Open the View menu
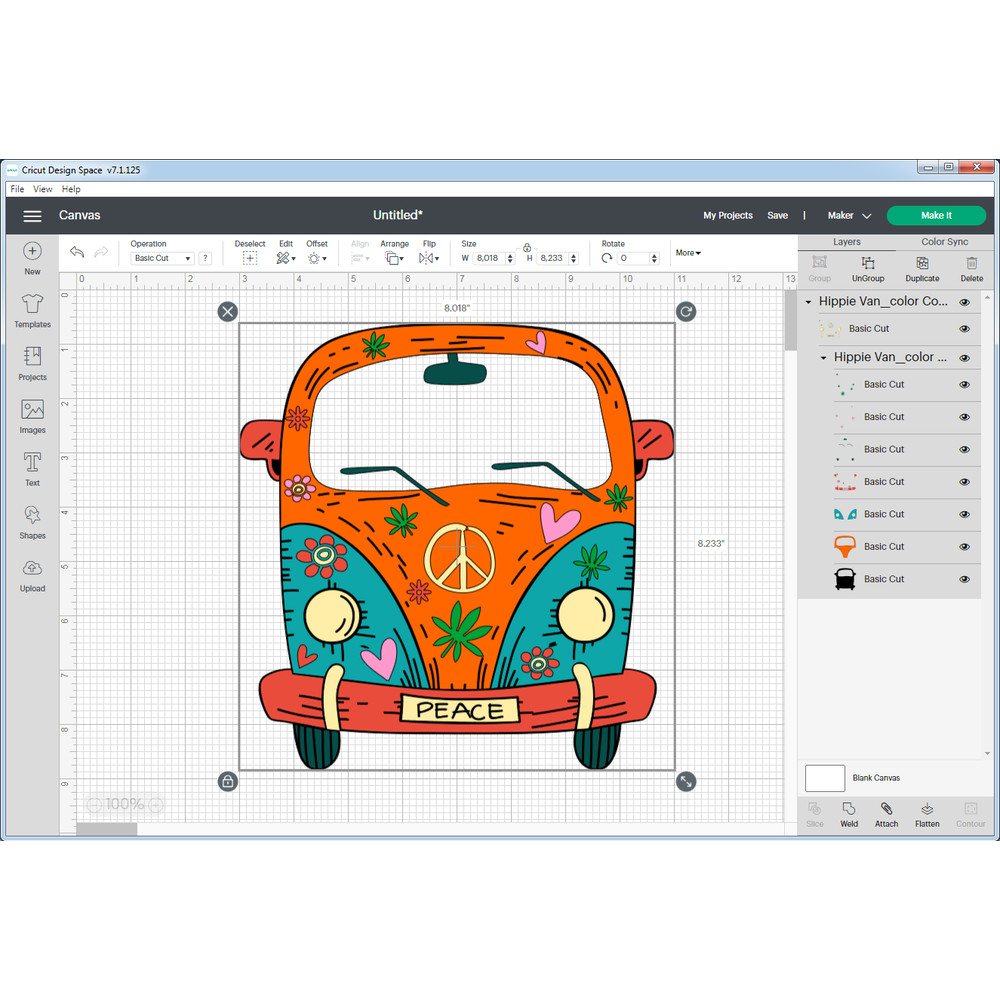The image size is (1000, 1000). [42, 188]
